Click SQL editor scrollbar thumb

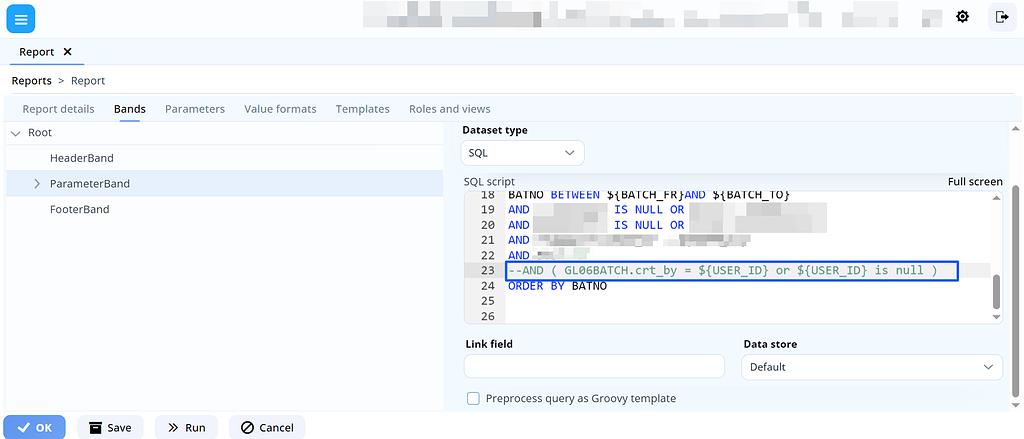point(996,291)
